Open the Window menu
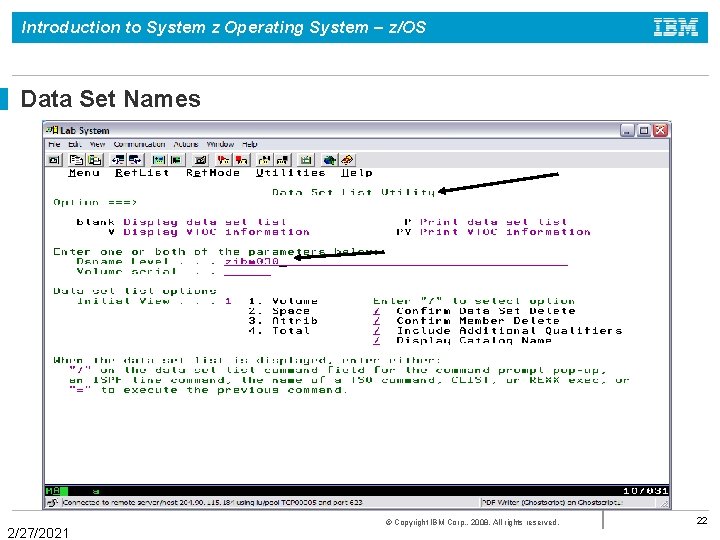720x540 pixels. pos(220,144)
